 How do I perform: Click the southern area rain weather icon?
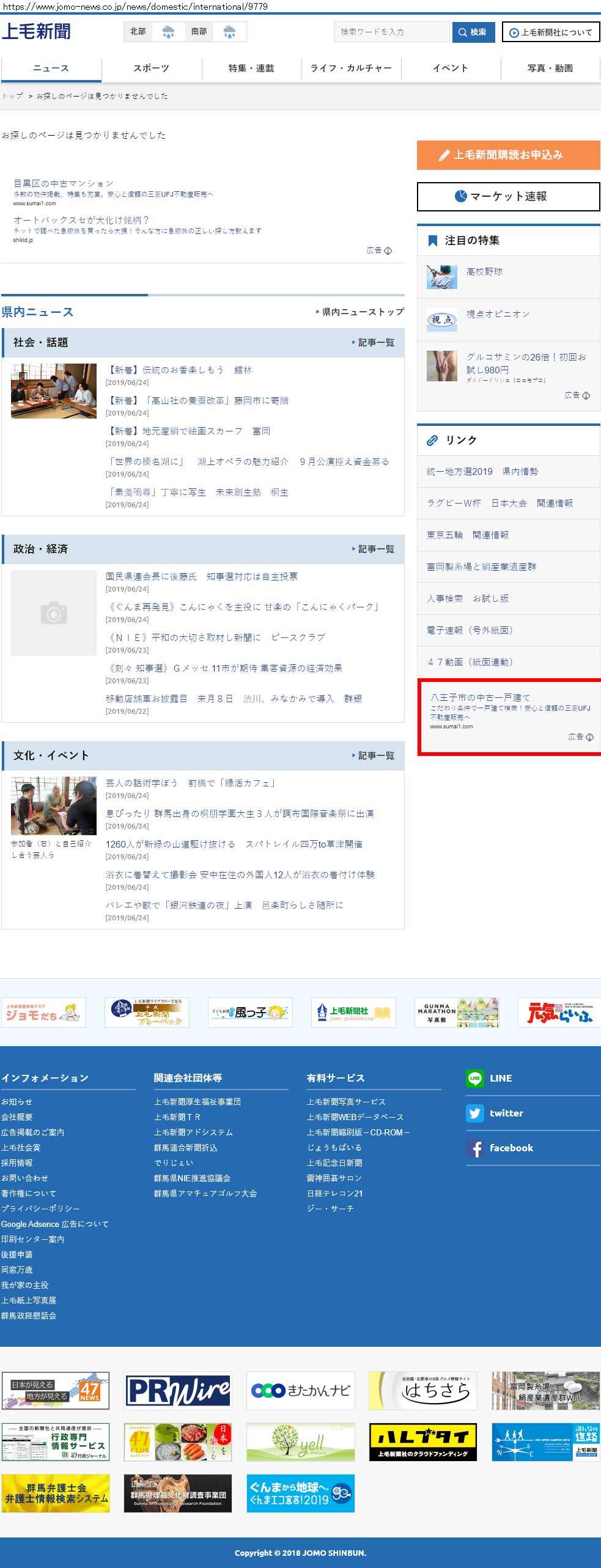229,32
